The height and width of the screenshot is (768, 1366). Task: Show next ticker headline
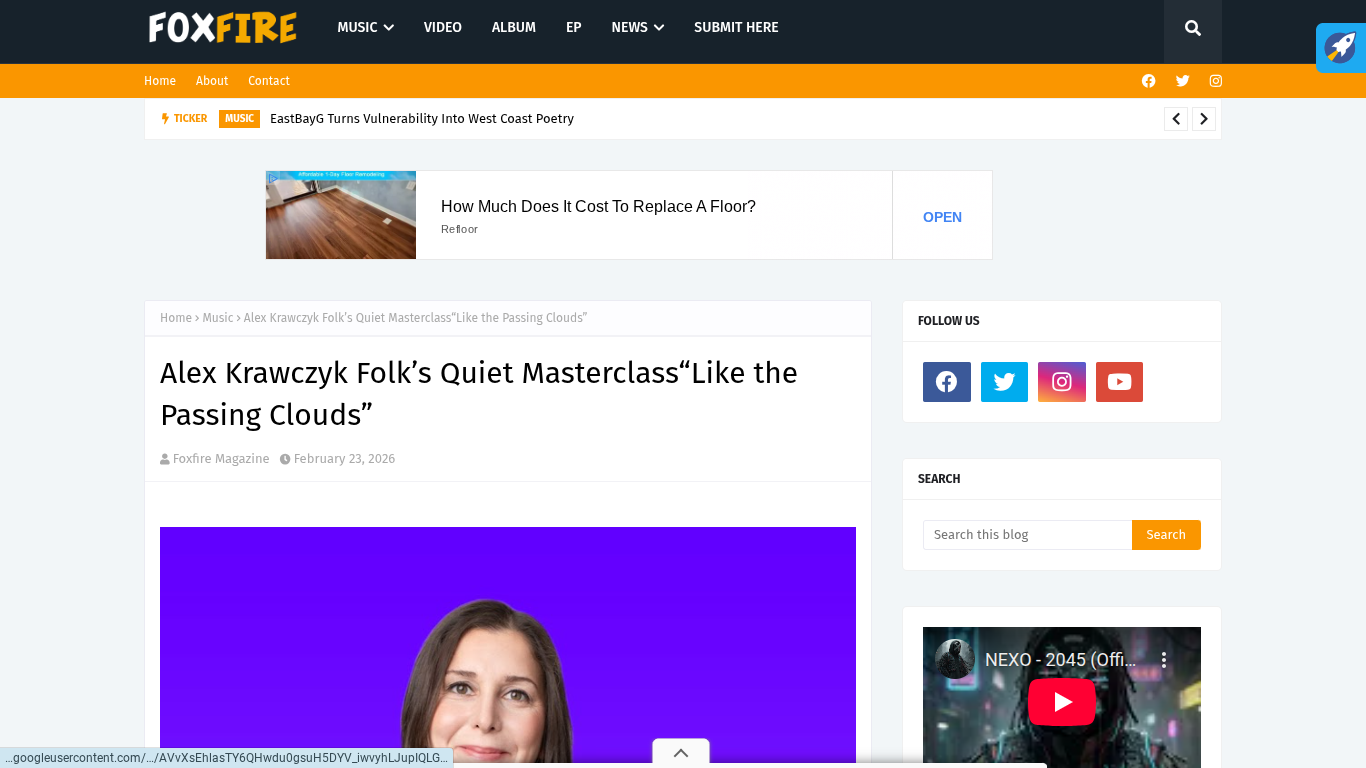pyautogui.click(x=1204, y=119)
